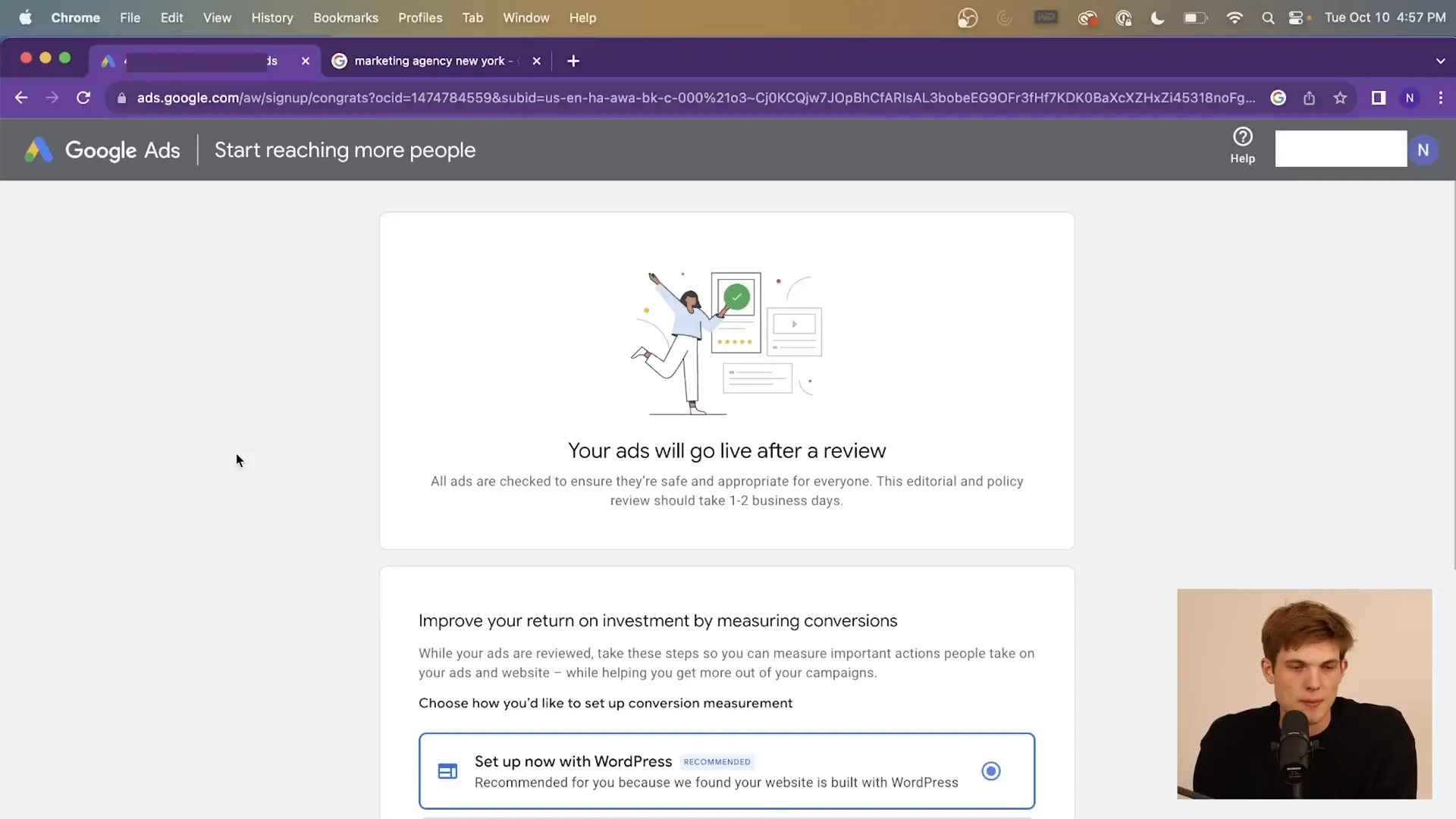
Task: Click the History menu item
Action: tap(272, 17)
